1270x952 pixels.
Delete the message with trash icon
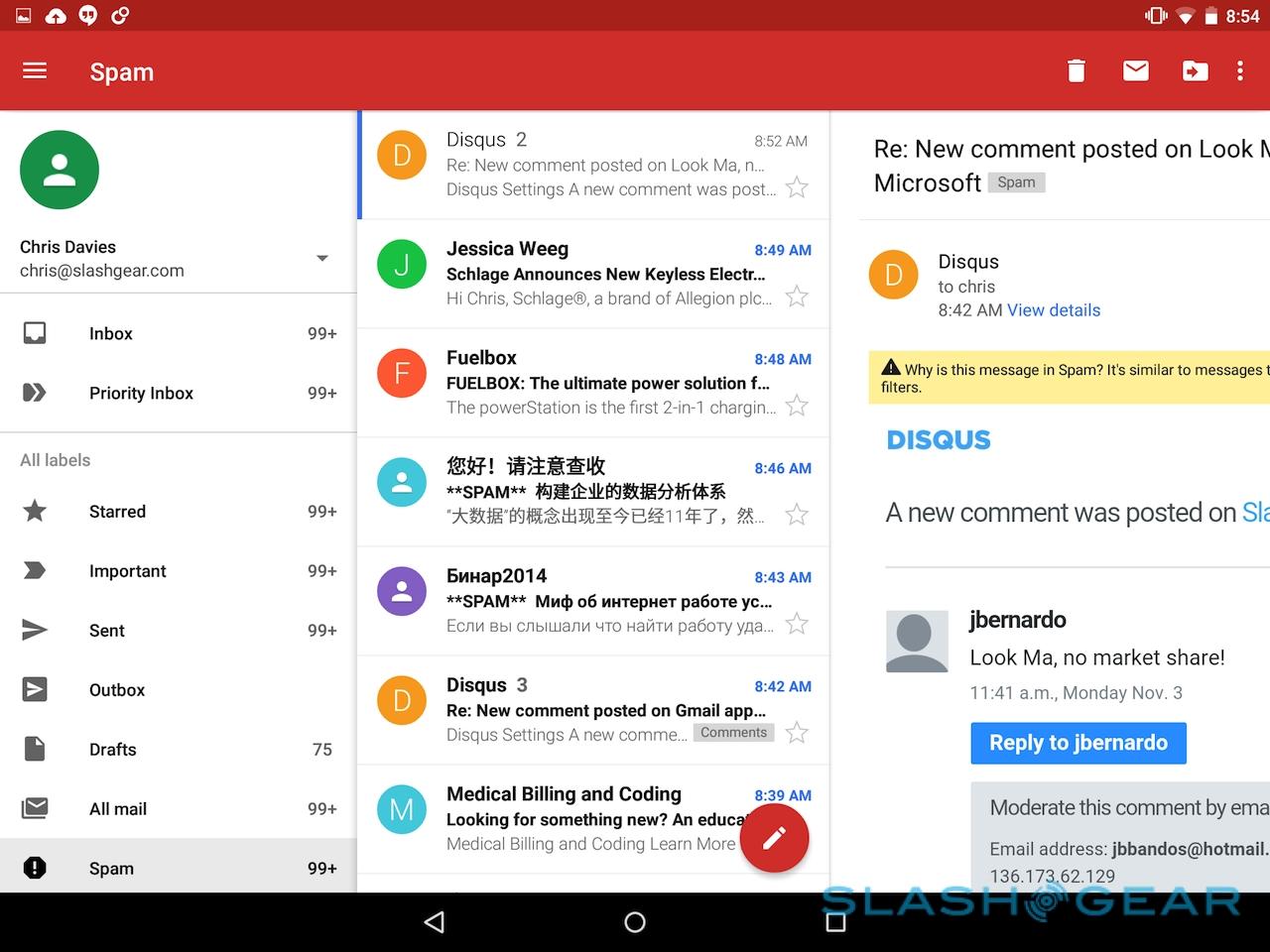coord(1077,70)
